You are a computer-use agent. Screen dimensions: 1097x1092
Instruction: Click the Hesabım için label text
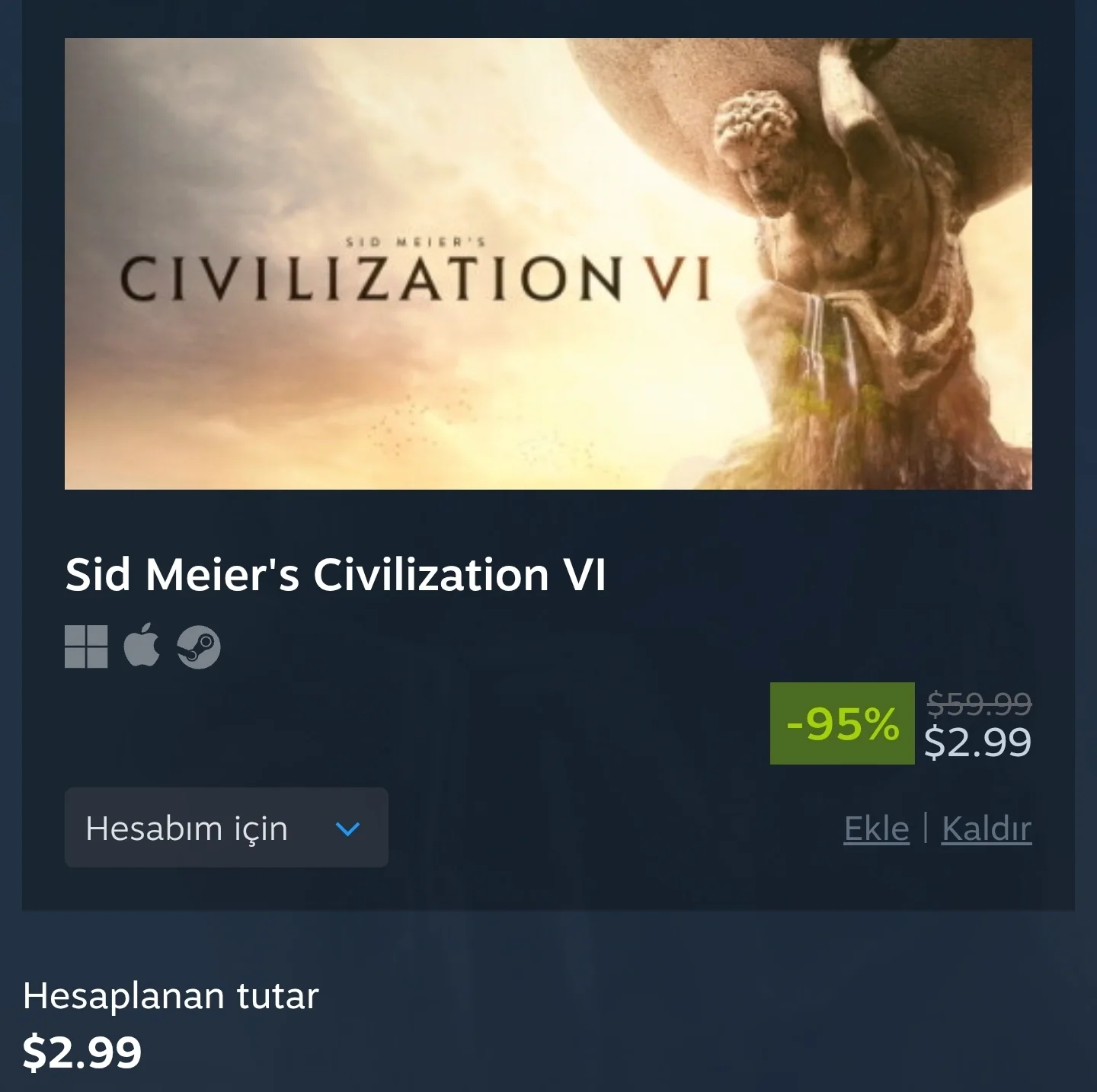(x=187, y=829)
